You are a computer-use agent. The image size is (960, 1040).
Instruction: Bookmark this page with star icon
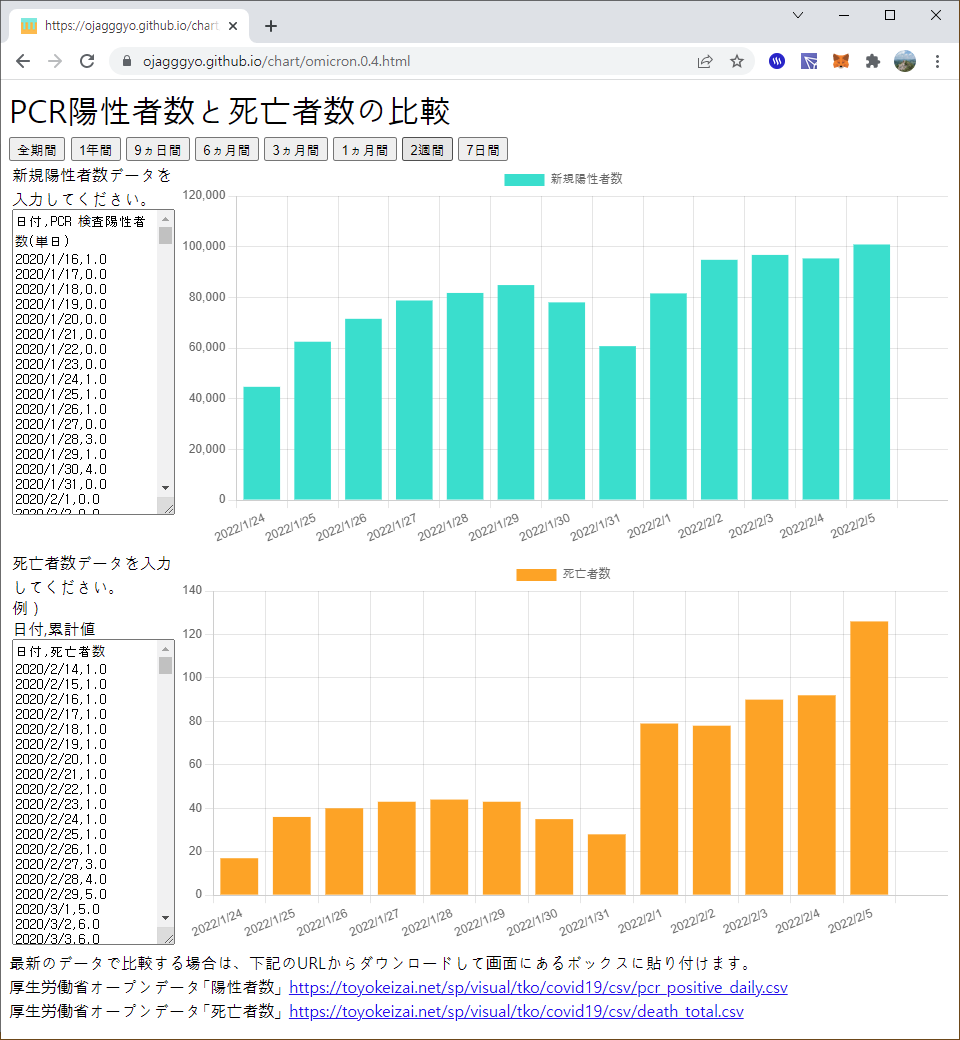(737, 62)
